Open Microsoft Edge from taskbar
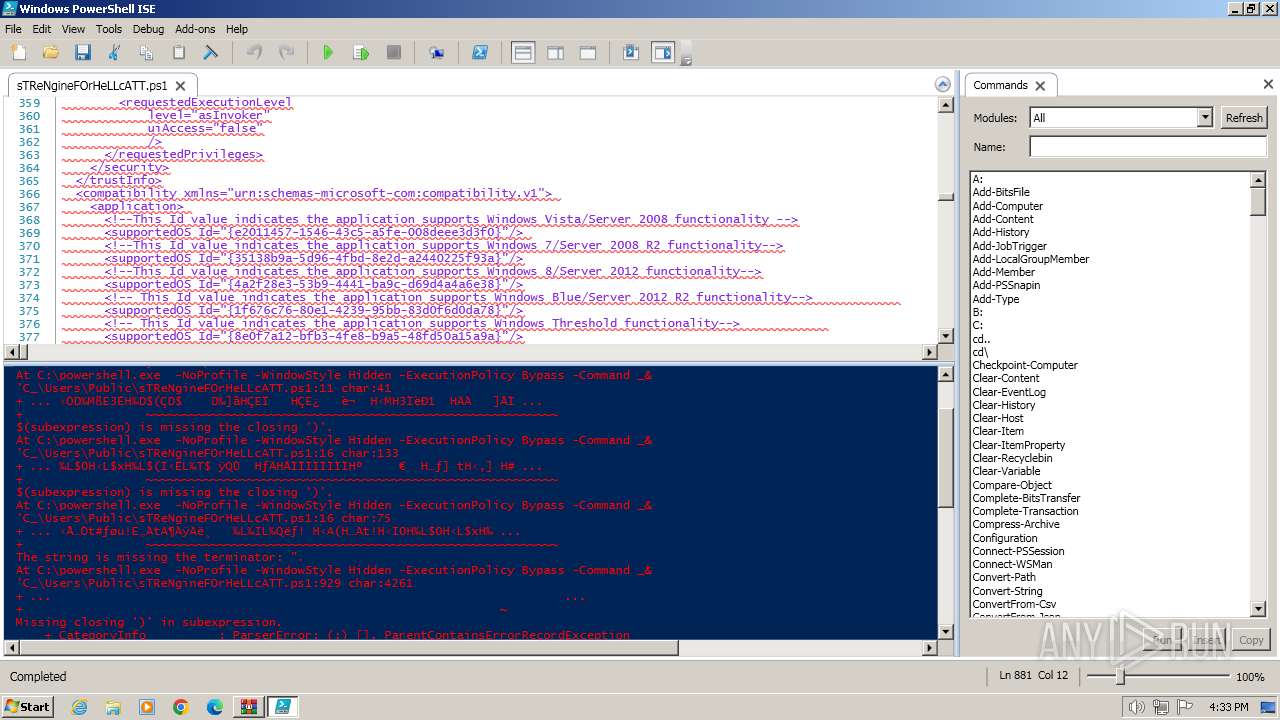Viewport: 1280px width, 720px height. click(214, 707)
